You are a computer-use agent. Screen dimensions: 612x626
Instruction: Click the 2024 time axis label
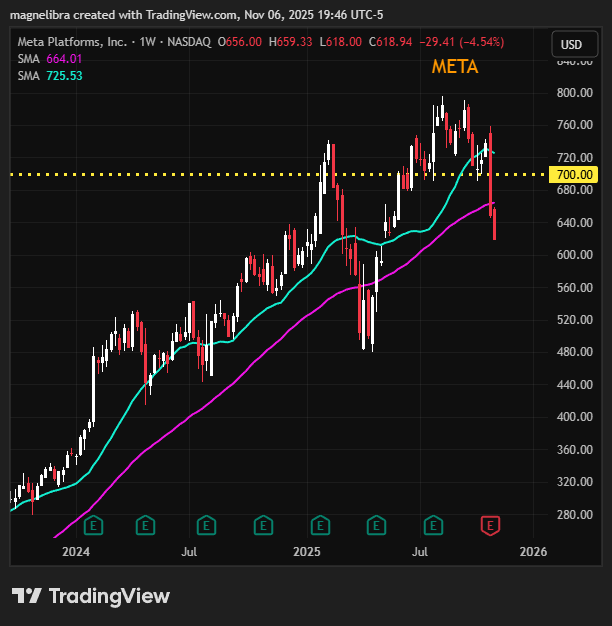coord(76,552)
